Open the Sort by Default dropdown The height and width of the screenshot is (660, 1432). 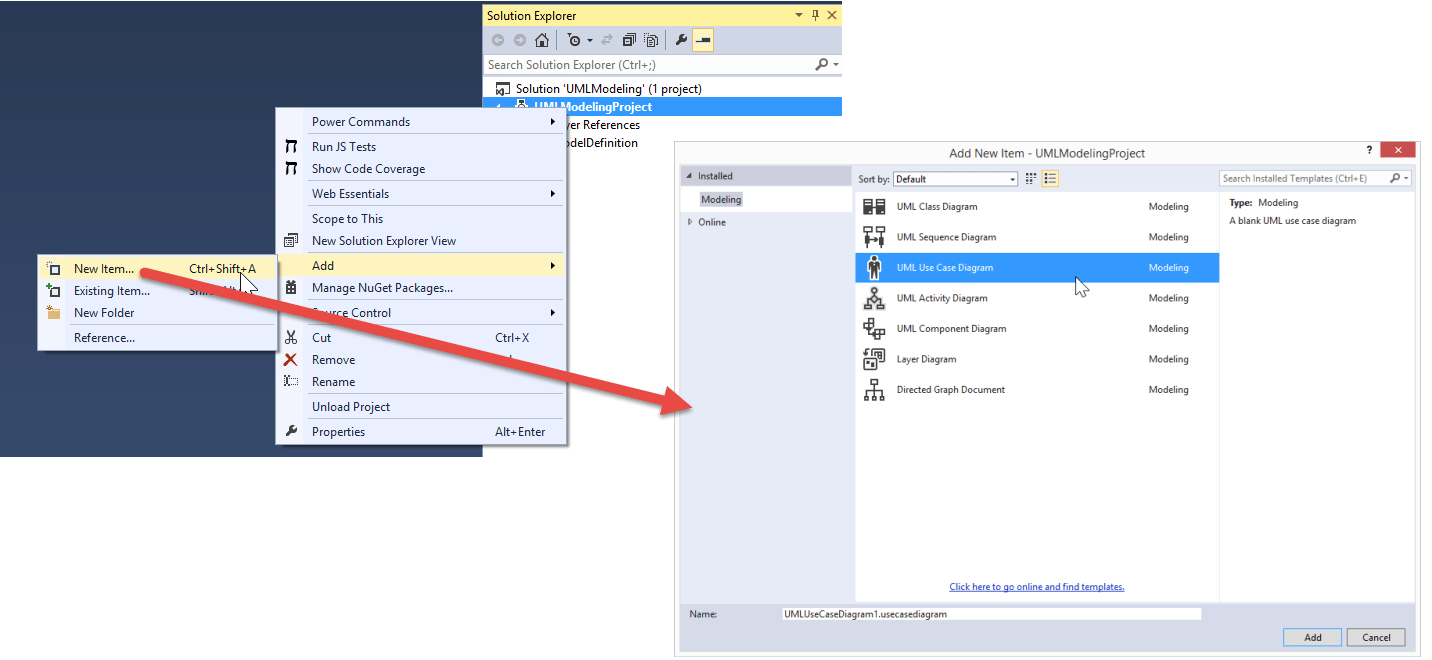[x=955, y=179]
